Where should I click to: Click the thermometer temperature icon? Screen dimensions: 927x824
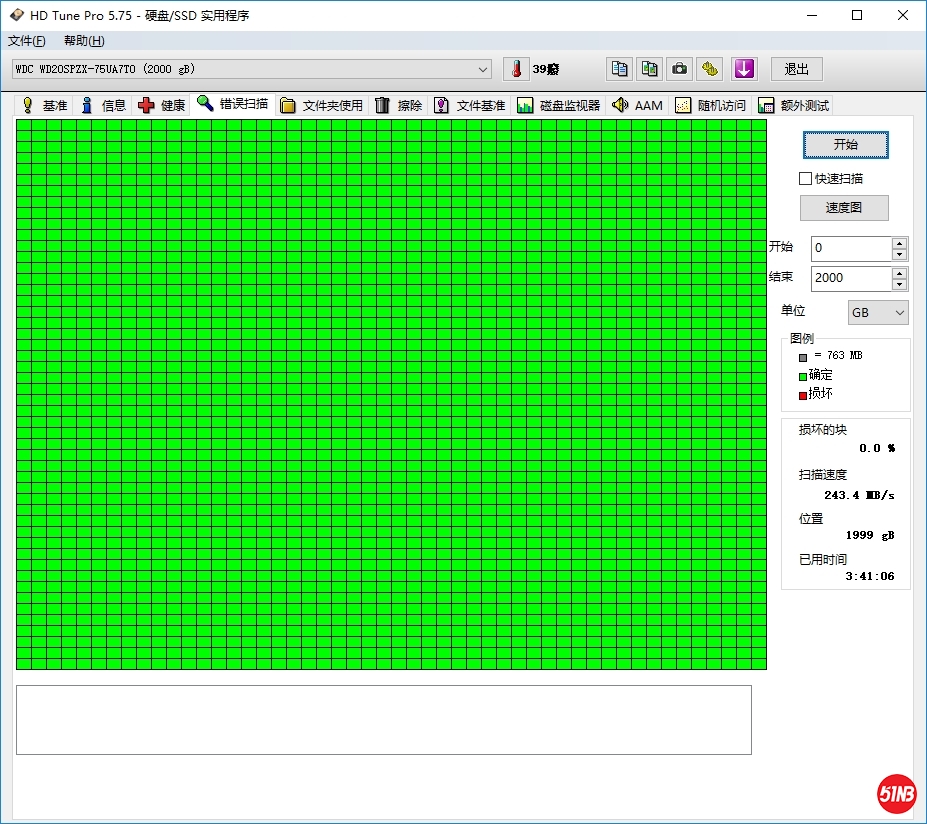(x=516, y=69)
